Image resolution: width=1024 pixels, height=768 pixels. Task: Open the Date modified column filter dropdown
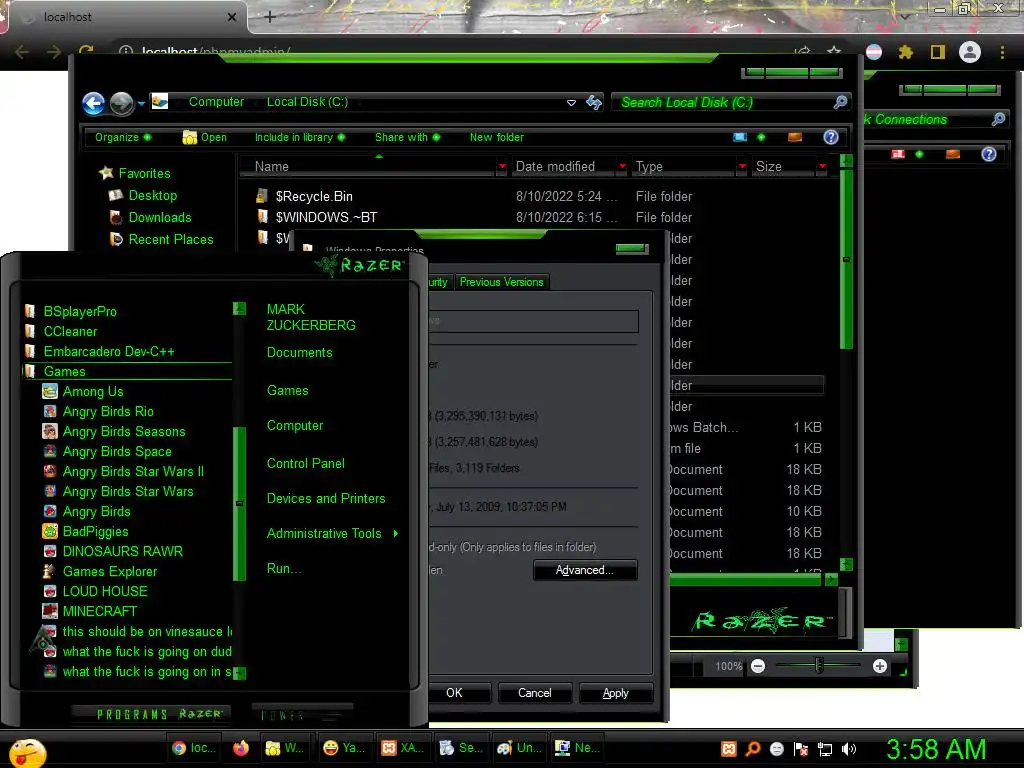coord(622,167)
